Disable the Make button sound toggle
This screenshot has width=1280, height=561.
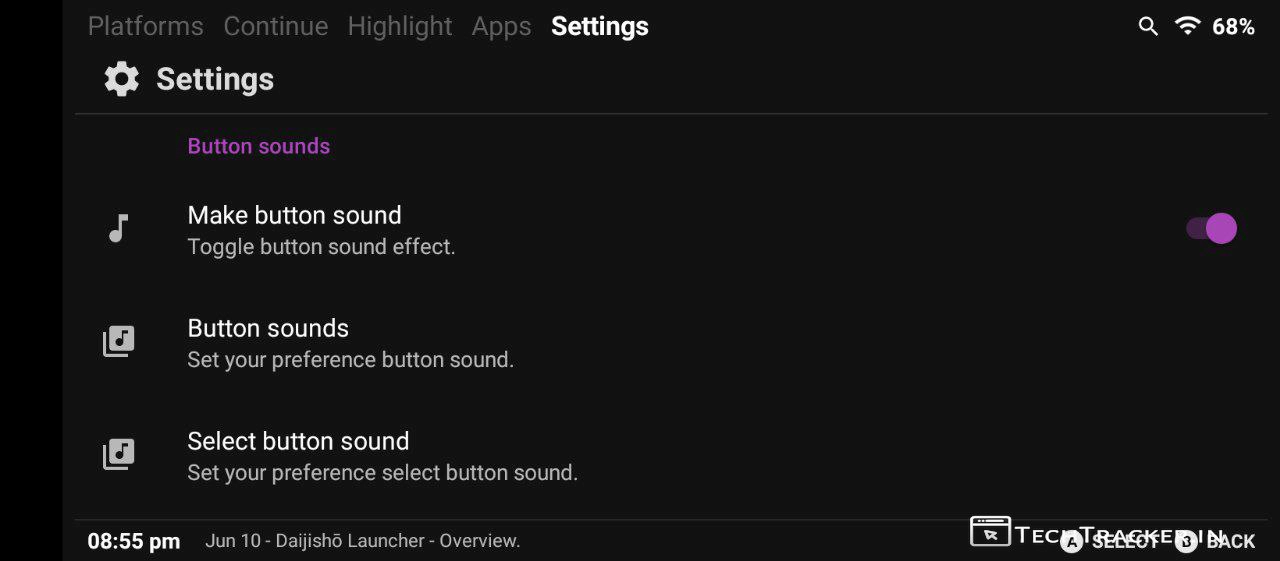click(x=1212, y=229)
